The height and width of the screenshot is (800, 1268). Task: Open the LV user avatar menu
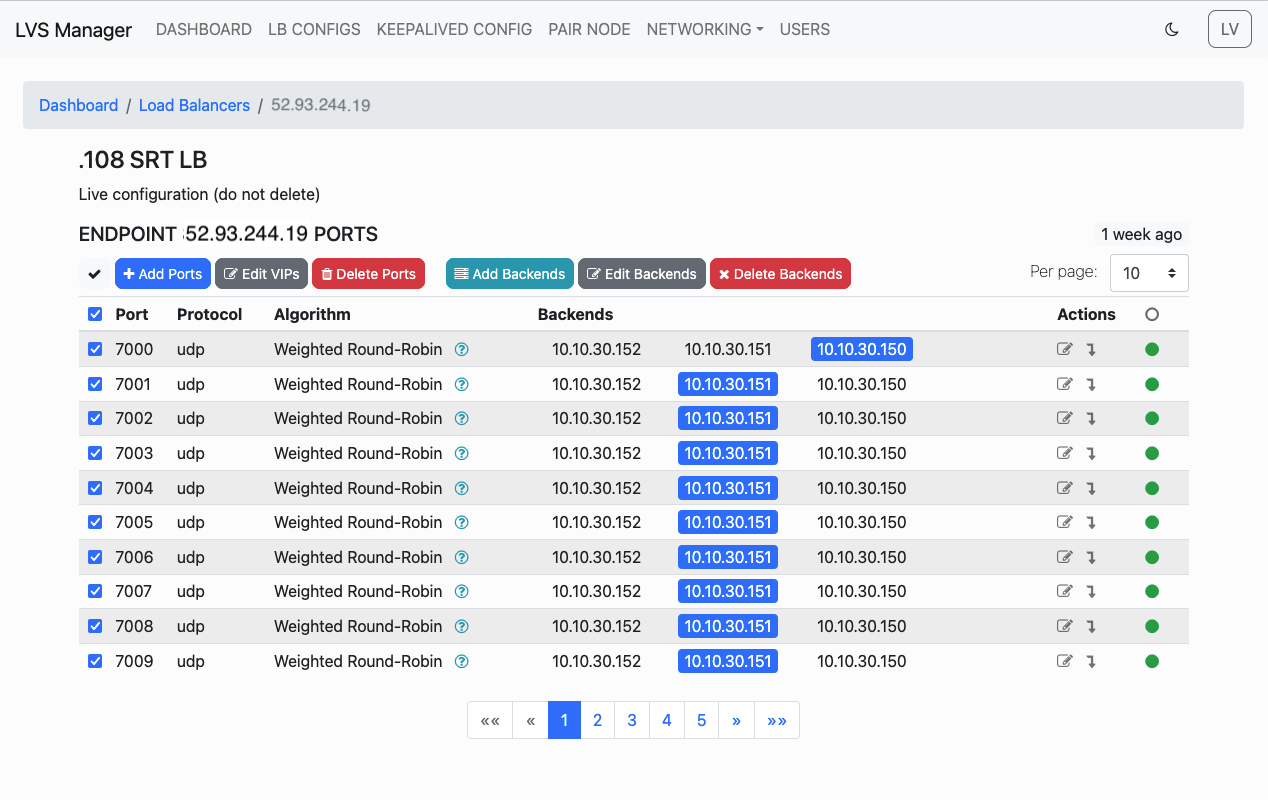click(1230, 29)
